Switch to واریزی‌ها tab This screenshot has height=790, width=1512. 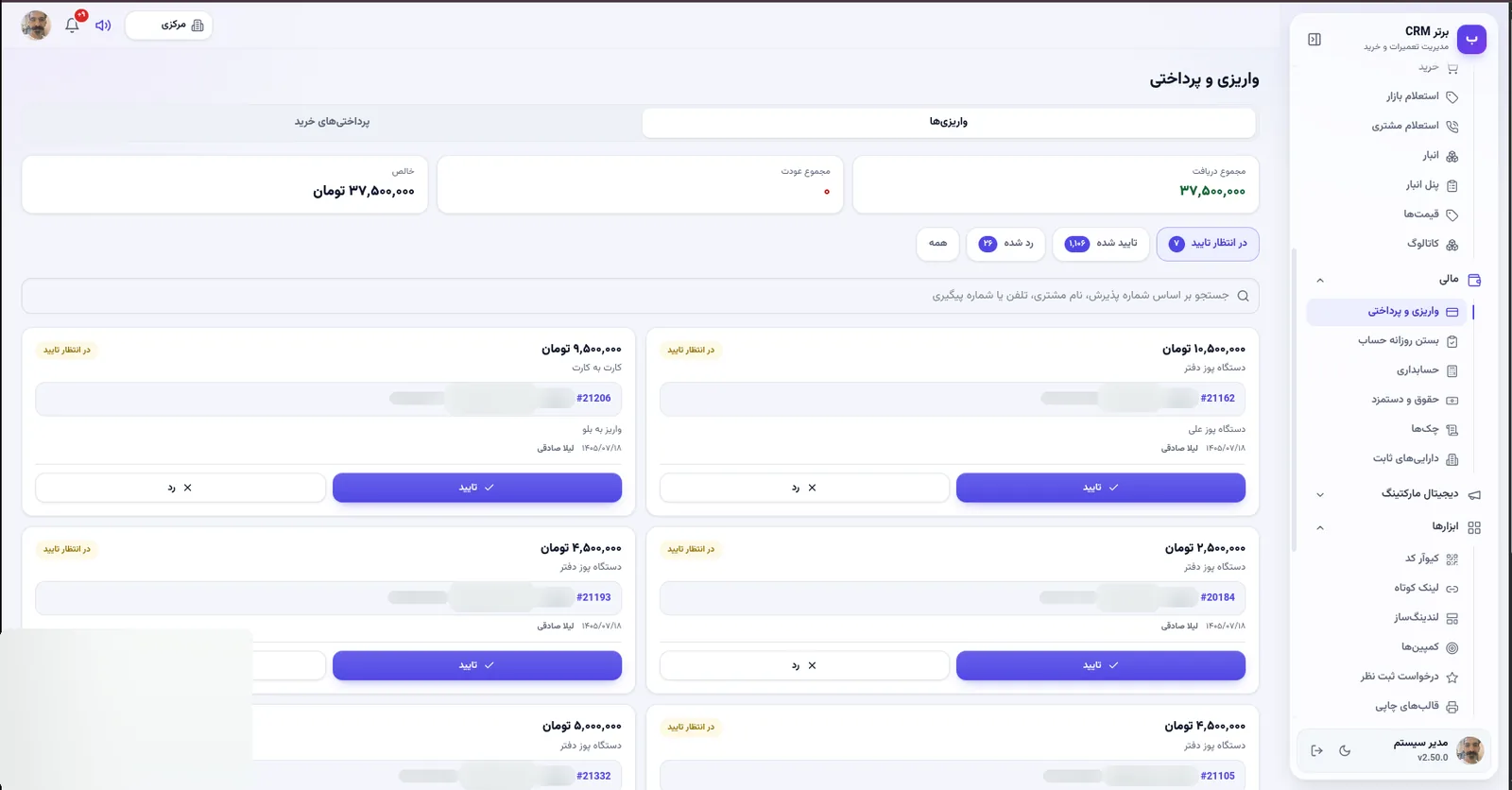[949, 122]
